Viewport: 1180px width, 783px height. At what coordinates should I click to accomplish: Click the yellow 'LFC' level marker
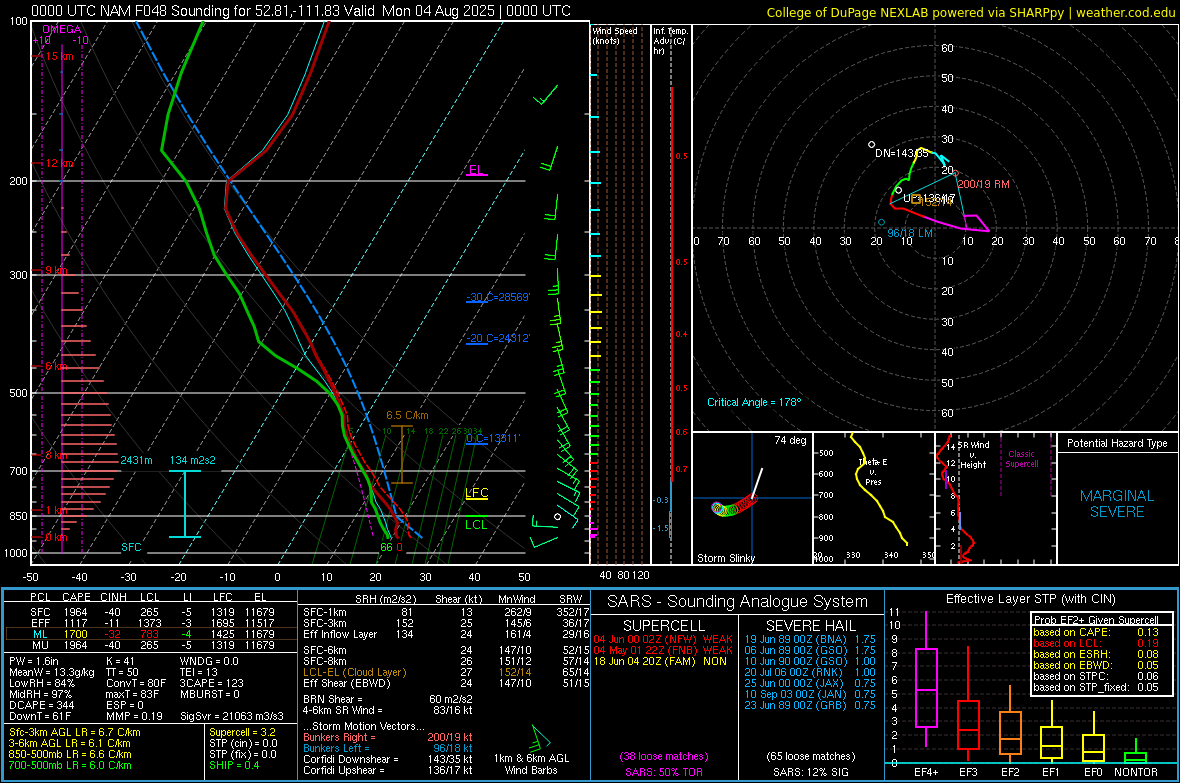coord(476,493)
